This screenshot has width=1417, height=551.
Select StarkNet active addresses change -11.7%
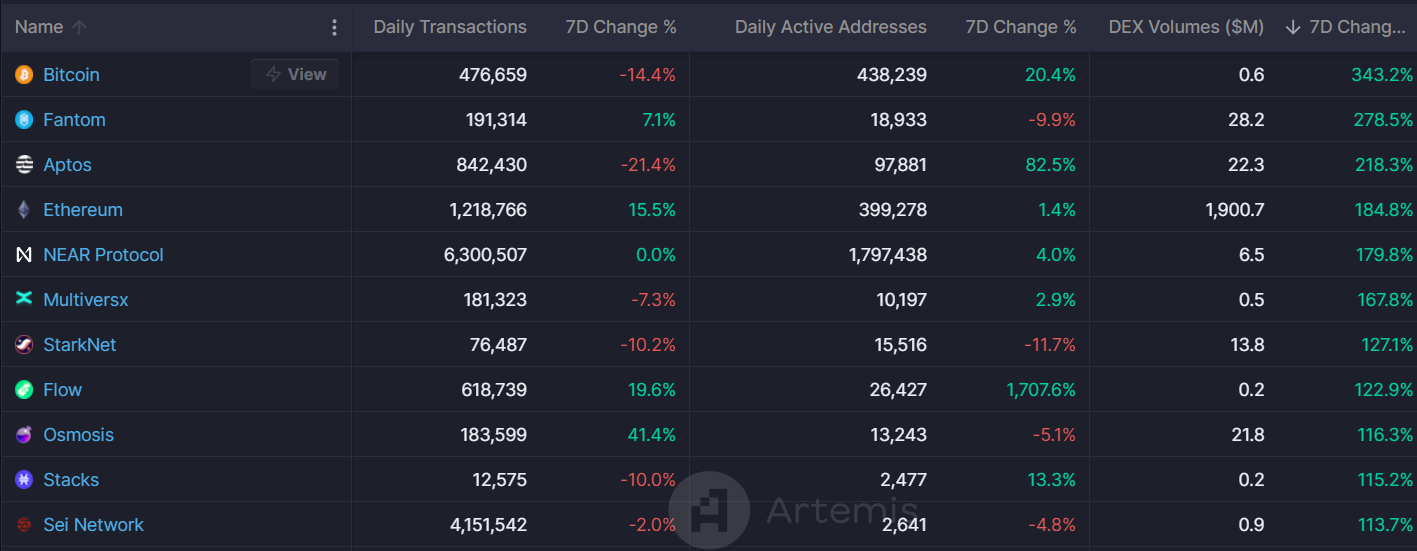1050,345
